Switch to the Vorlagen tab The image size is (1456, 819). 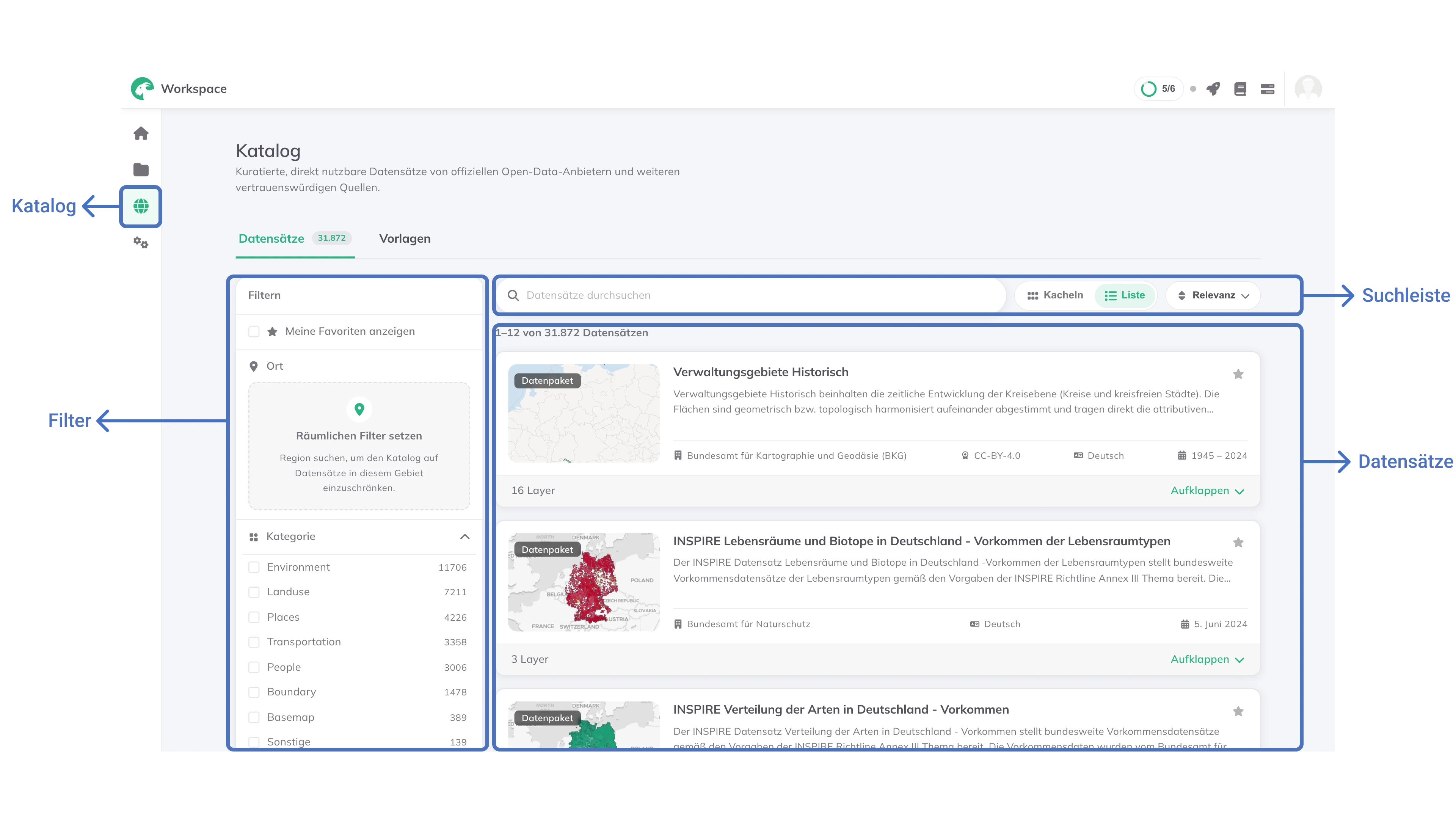coord(405,238)
